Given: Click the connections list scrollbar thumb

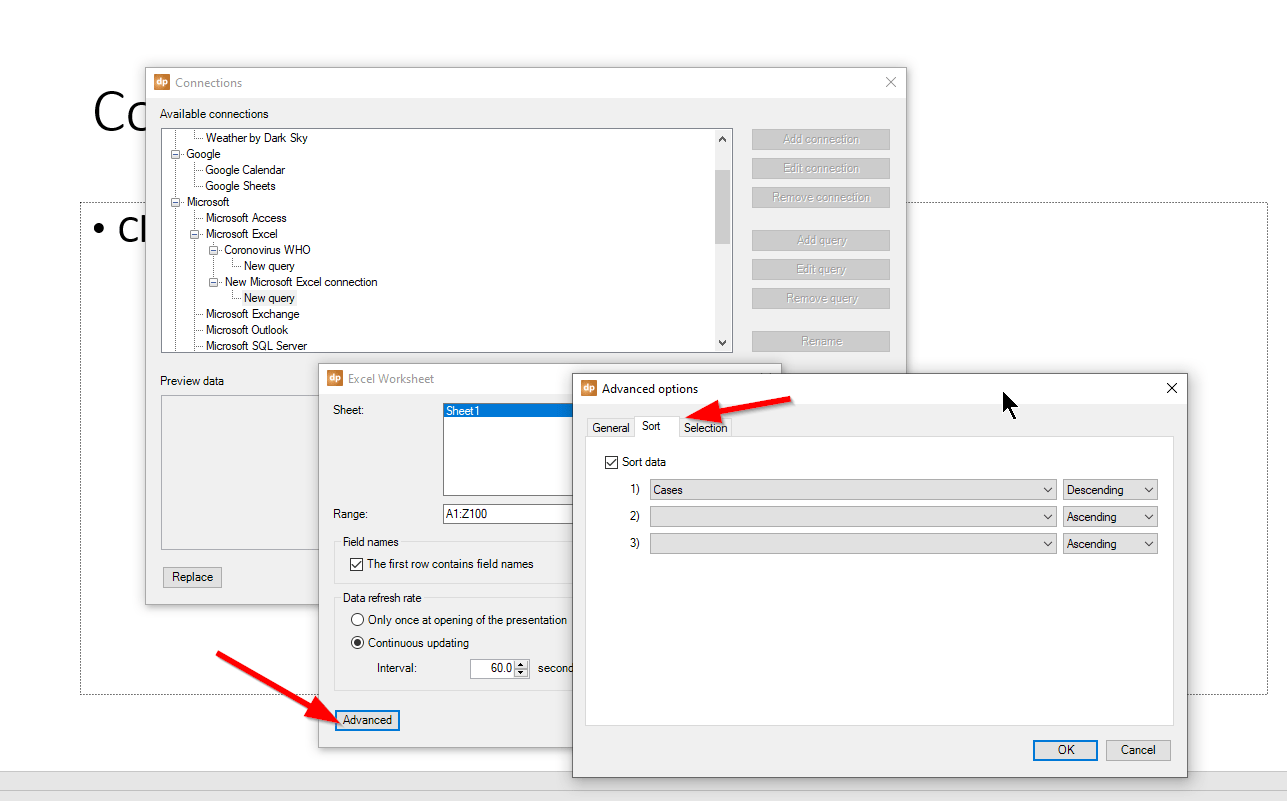Looking at the screenshot, I should [x=723, y=206].
